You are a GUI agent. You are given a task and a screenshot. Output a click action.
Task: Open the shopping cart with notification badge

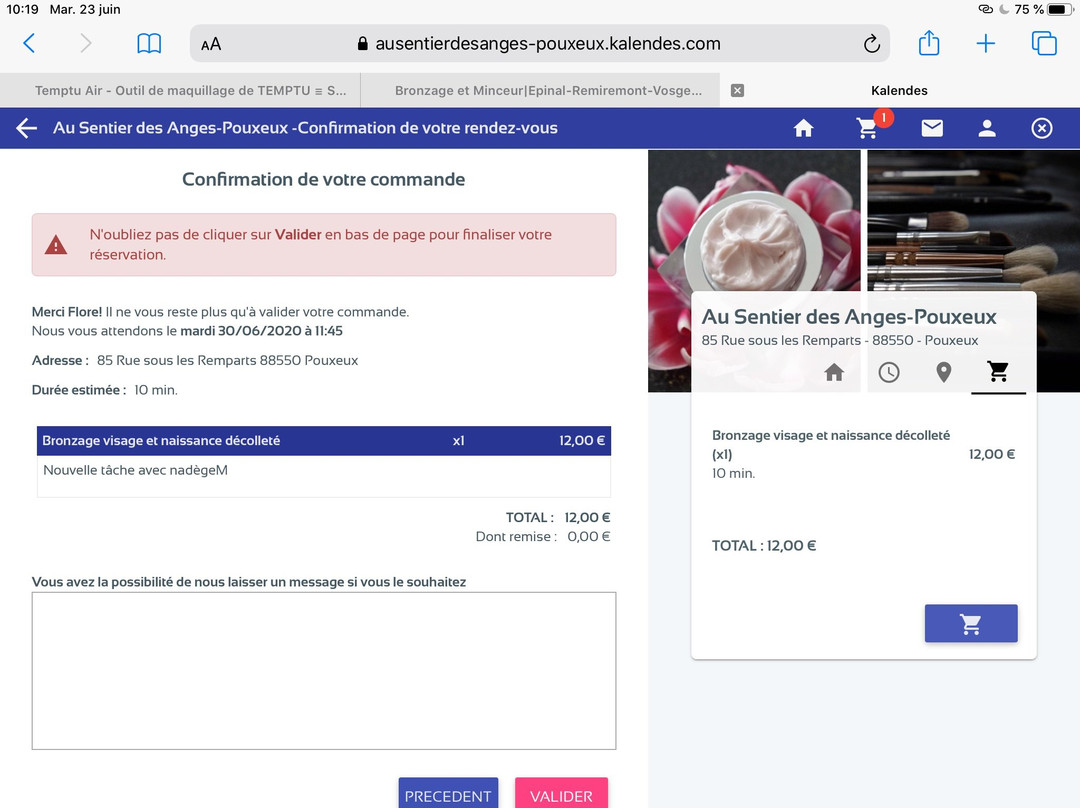[868, 128]
